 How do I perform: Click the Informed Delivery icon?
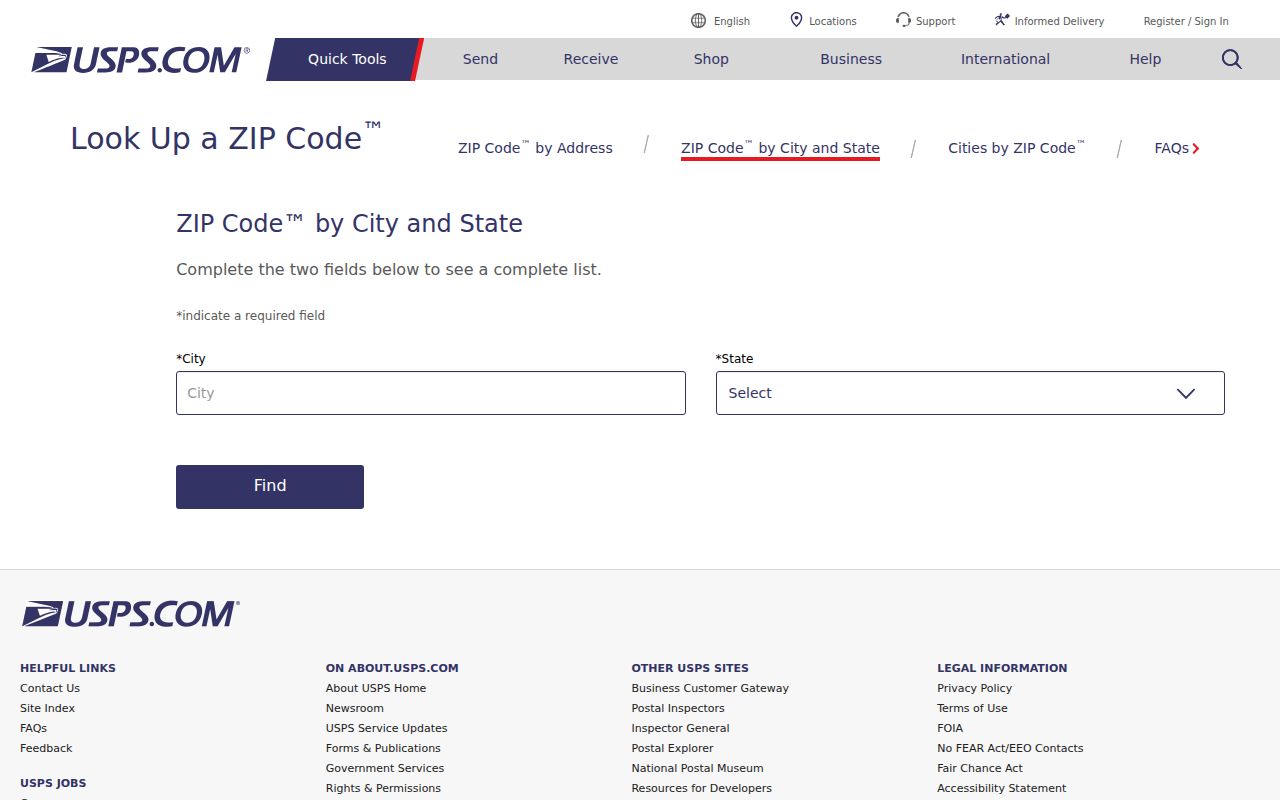point(1002,20)
